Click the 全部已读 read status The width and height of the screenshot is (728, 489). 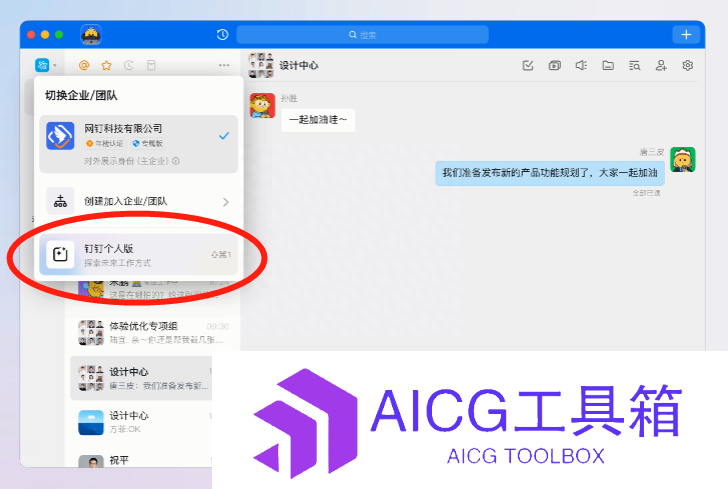[646, 193]
